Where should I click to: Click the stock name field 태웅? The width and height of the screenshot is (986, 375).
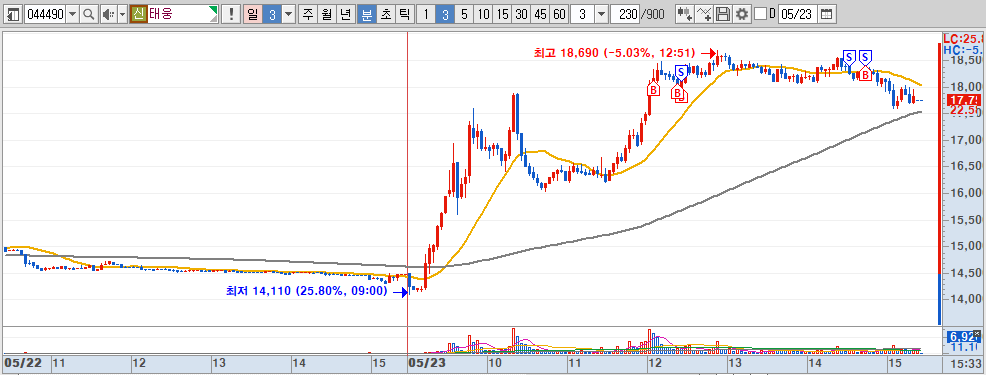coord(183,14)
